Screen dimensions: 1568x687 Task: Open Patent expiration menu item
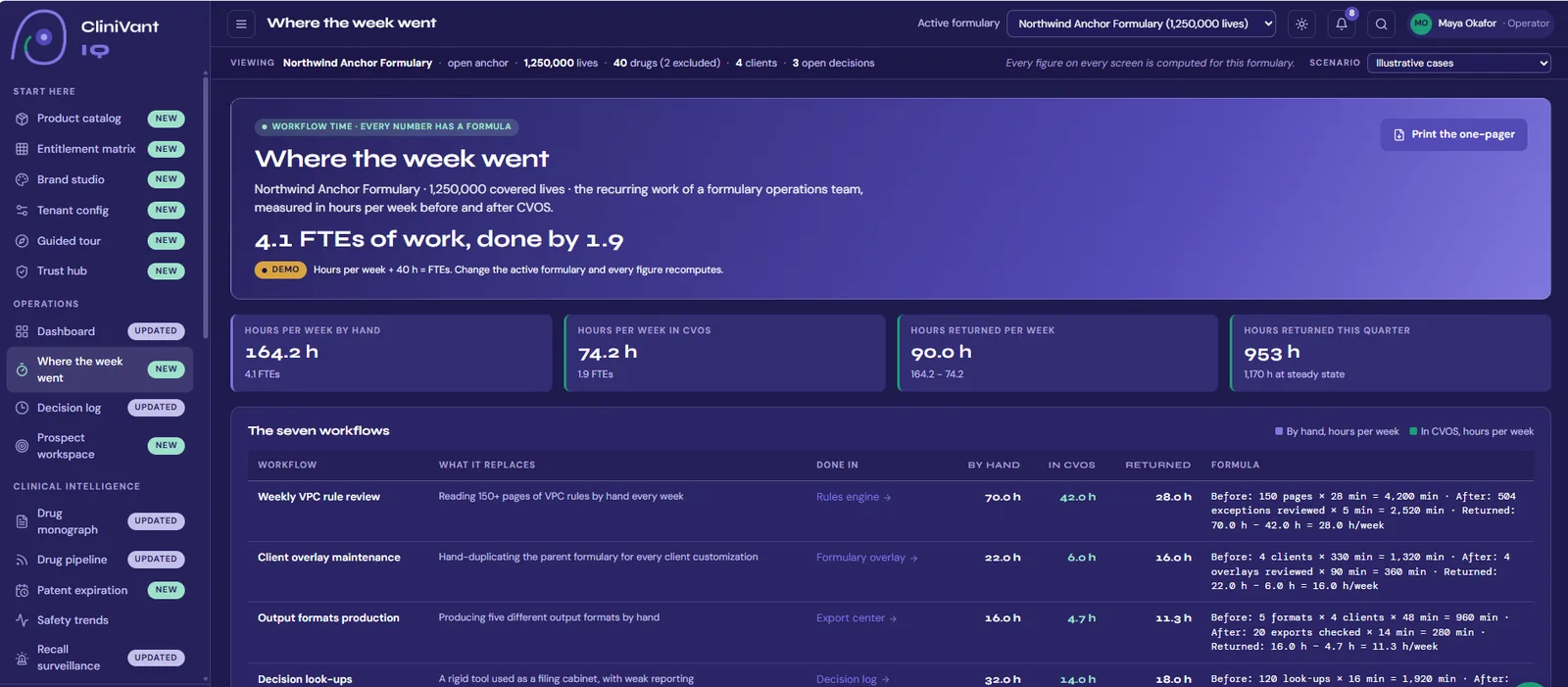click(x=100, y=590)
